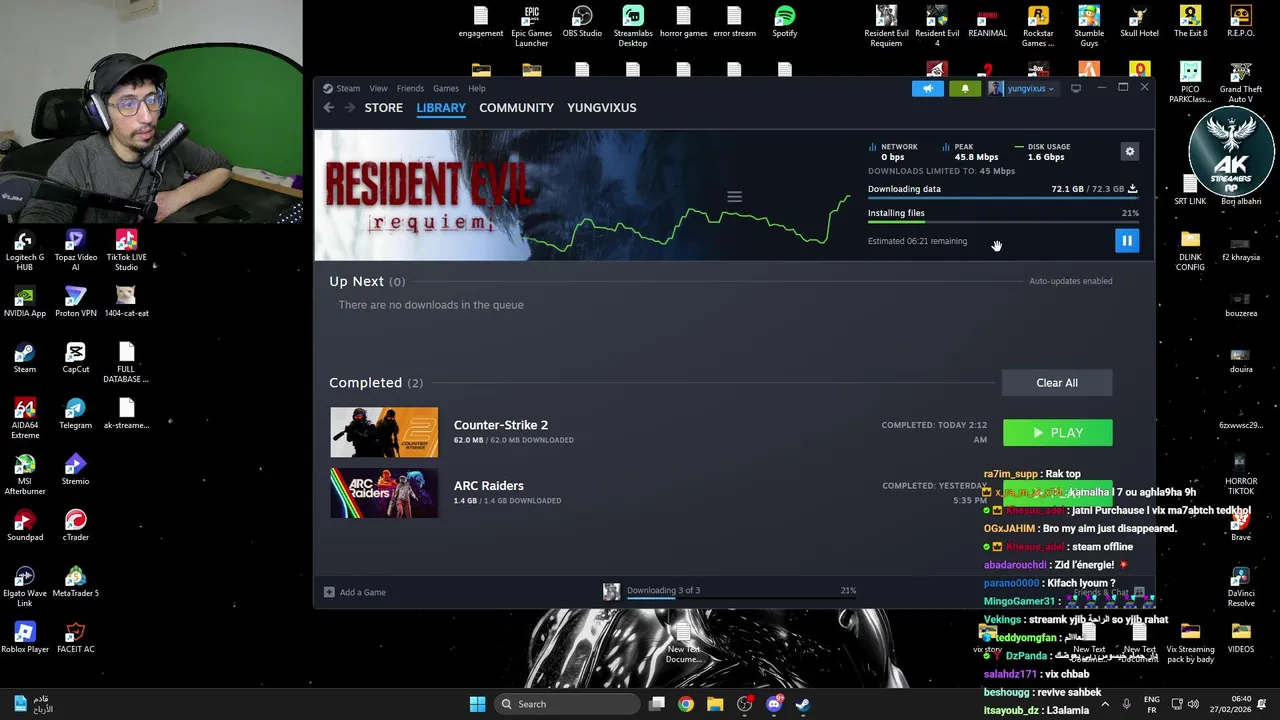Click the download icon beside 72.3 GB

pyautogui.click(x=1132, y=188)
